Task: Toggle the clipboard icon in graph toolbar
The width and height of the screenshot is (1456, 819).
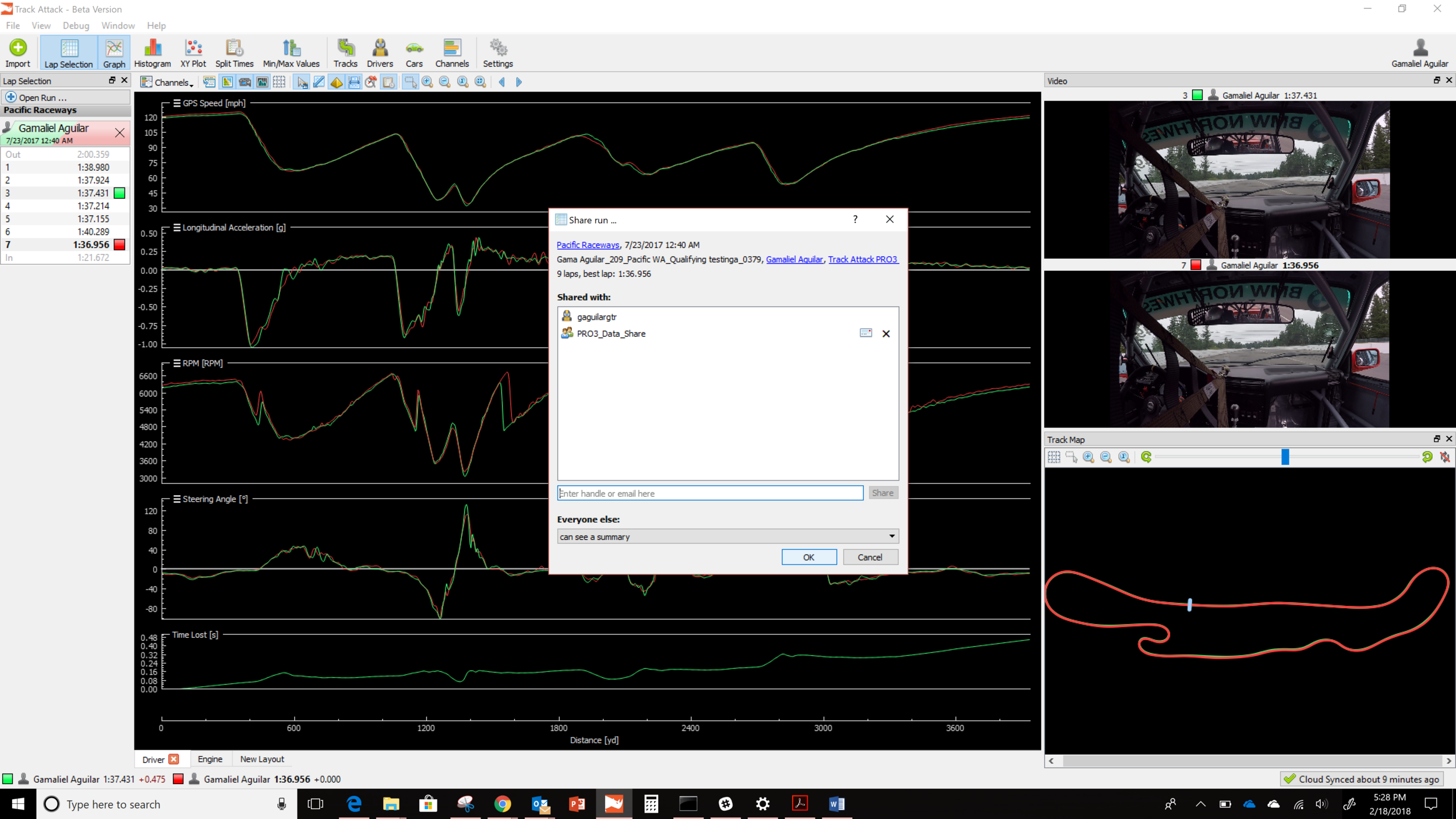Action: tap(388, 82)
